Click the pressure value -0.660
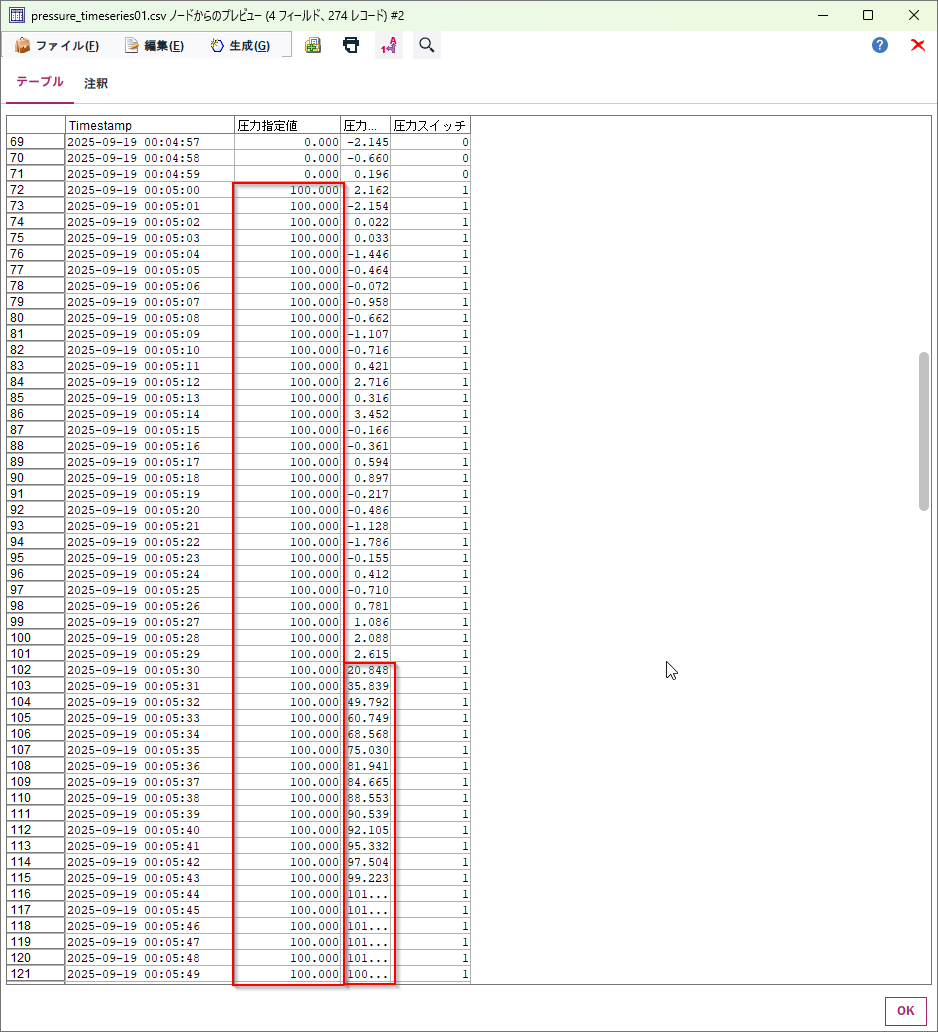The width and height of the screenshot is (938, 1032). pyautogui.click(x=368, y=158)
